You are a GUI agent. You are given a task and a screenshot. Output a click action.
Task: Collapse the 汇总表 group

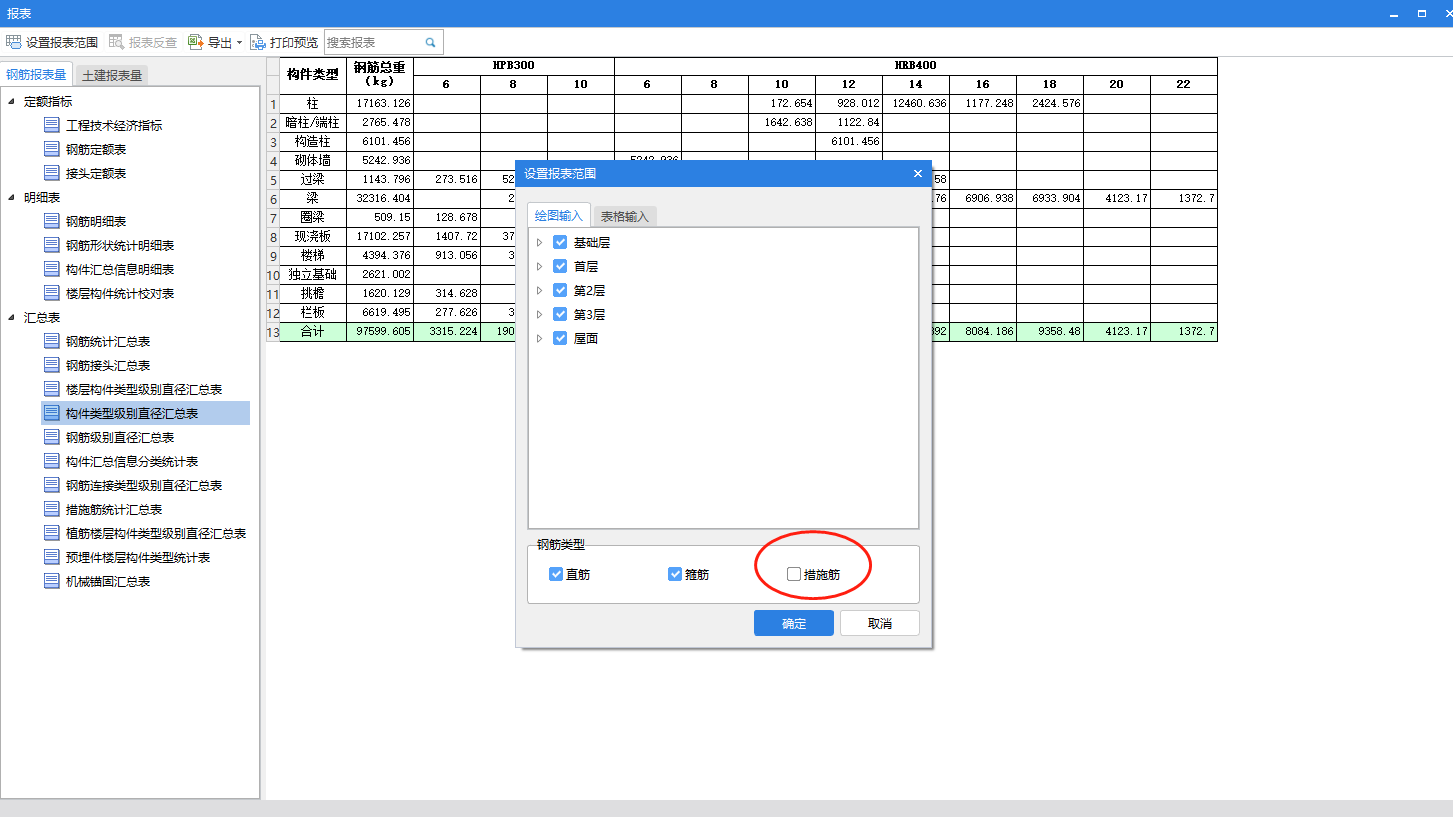(11, 317)
